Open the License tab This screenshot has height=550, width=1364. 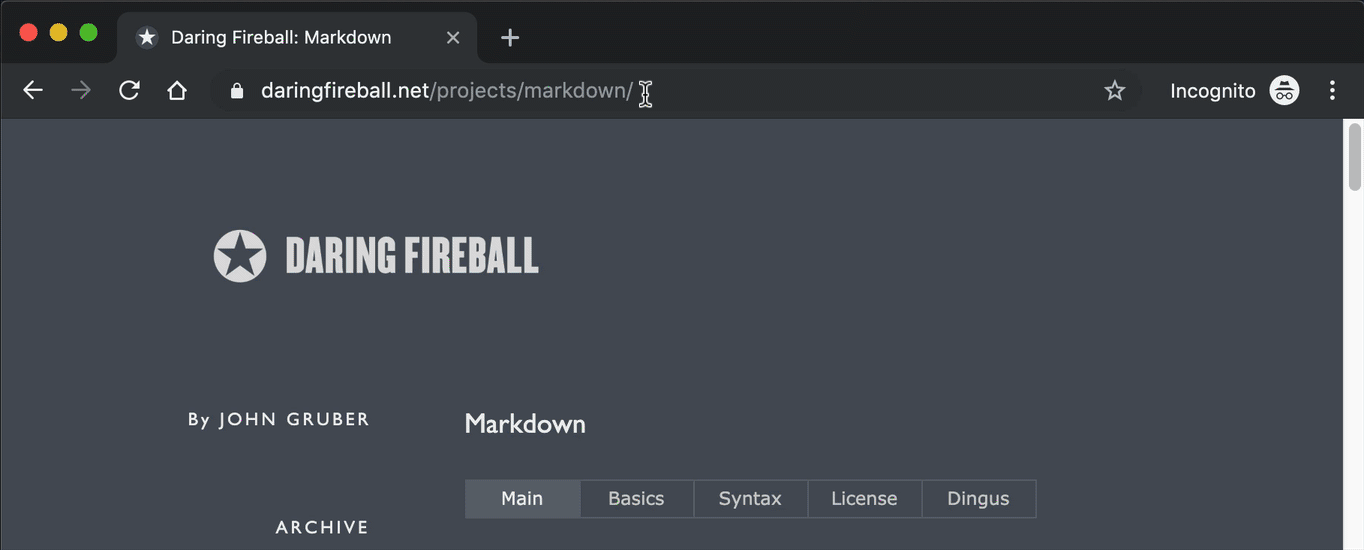[x=864, y=499]
